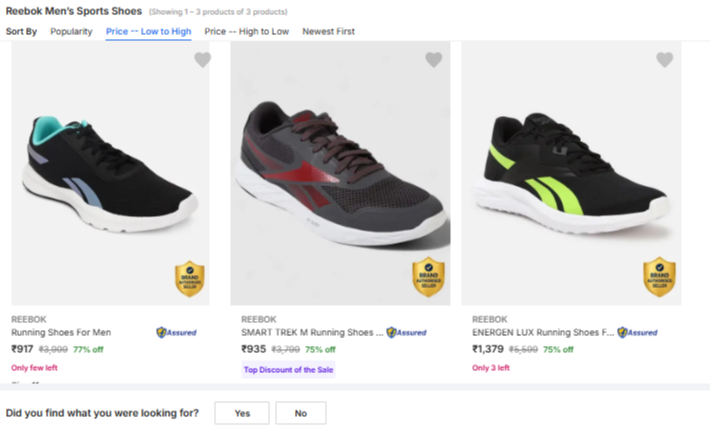Click the Top Discount of the Sale tag

(288, 370)
